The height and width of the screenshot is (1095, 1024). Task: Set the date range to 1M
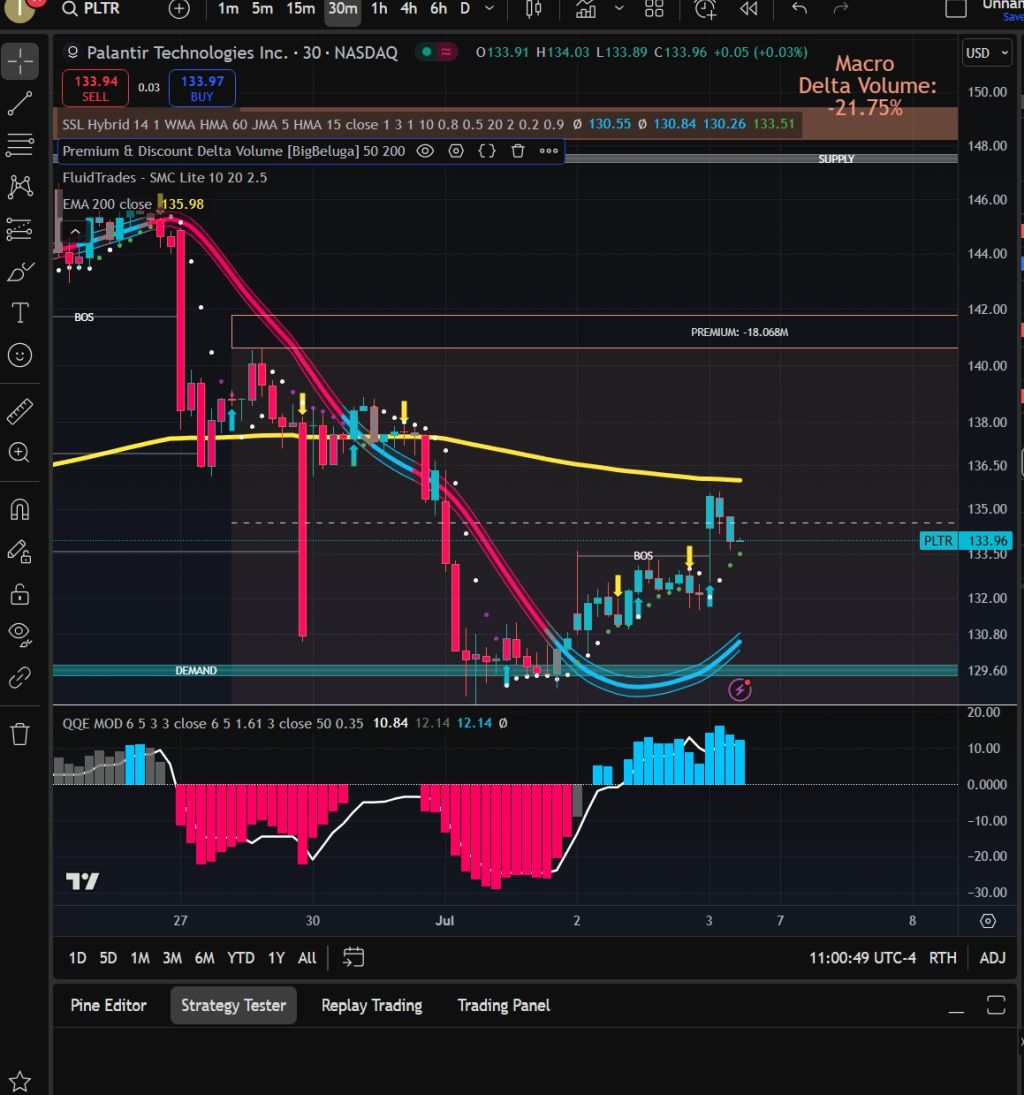[x=140, y=957]
